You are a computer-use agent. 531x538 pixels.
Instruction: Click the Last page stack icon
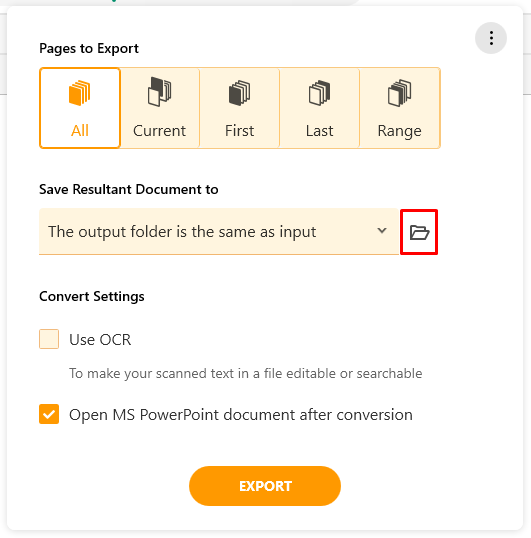[319, 93]
